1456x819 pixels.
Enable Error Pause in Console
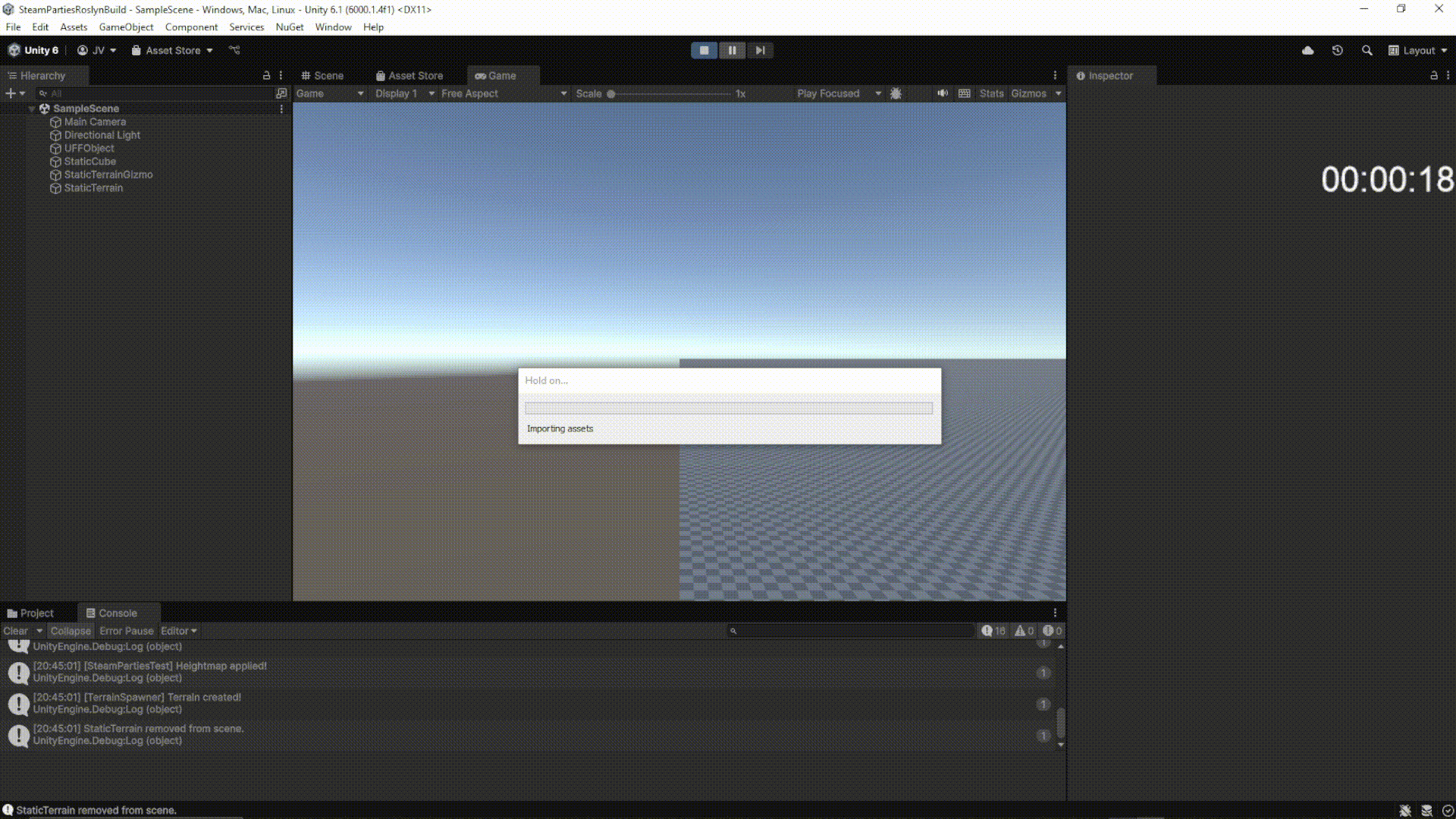(126, 631)
